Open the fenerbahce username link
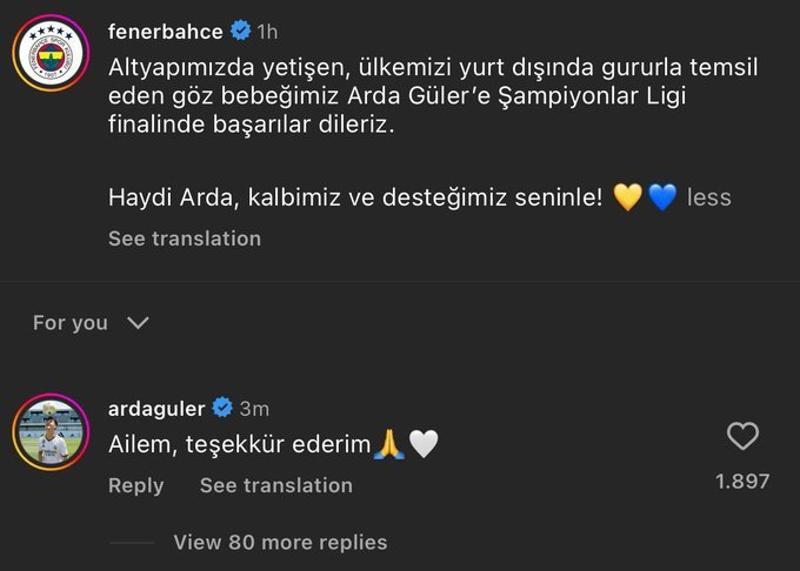The image size is (800, 571). pos(165,32)
